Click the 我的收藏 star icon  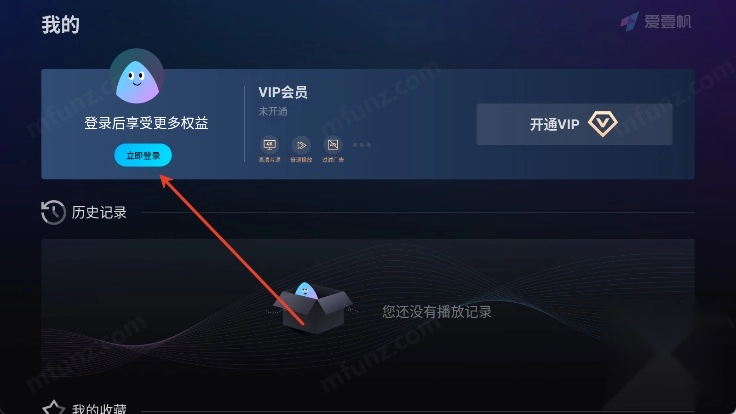point(53,407)
